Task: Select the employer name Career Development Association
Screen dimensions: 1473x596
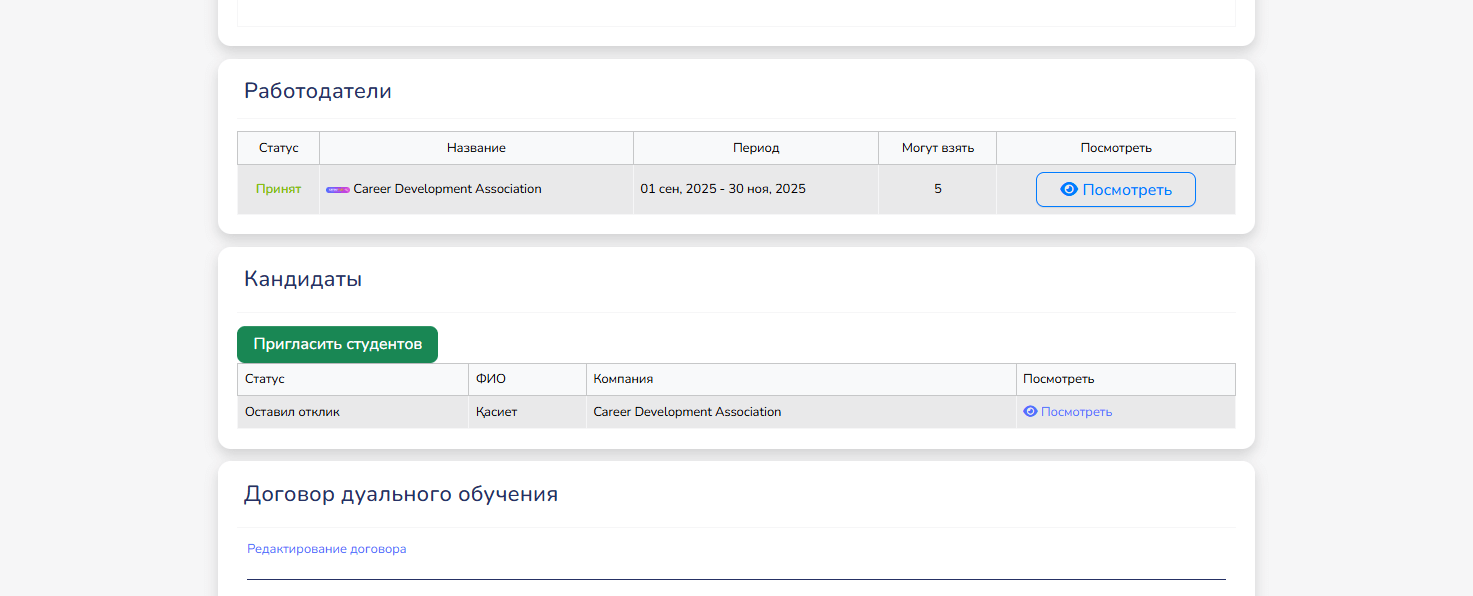Action: (x=447, y=189)
